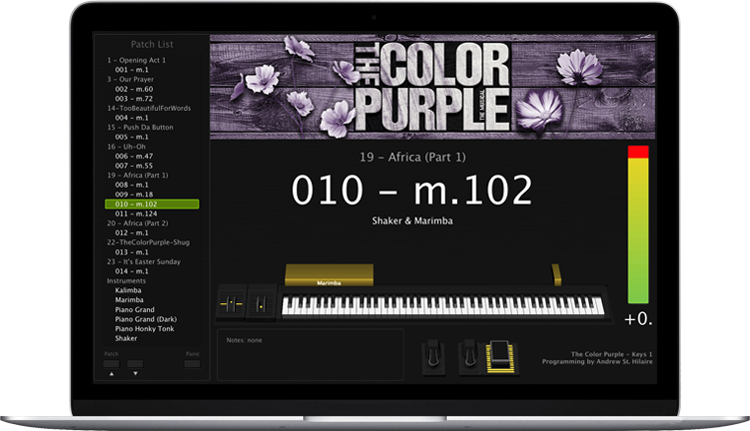
Task: Select set 20 - Africa (Part 2)
Action: click(x=138, y=223)
